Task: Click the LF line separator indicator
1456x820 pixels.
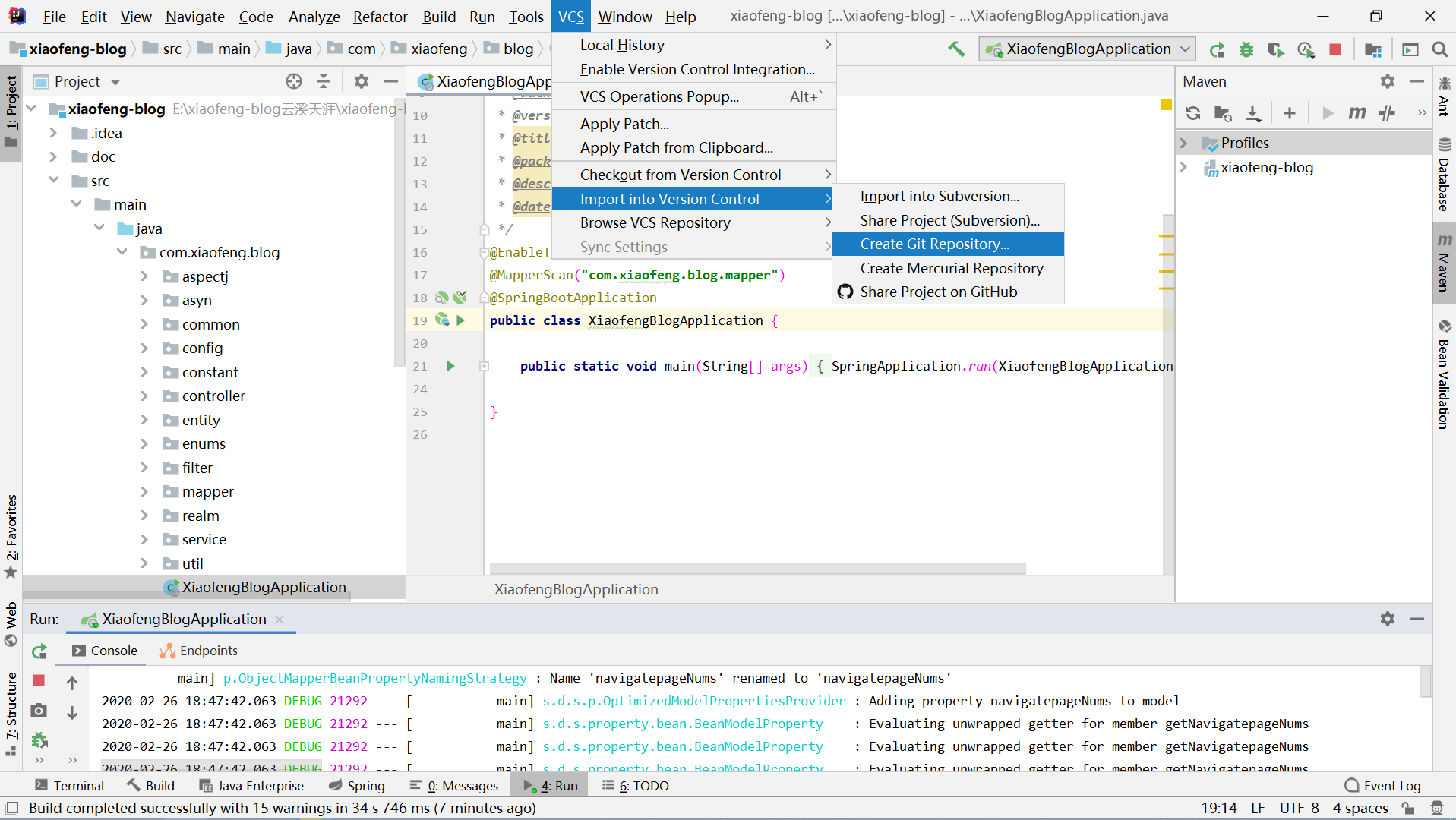Action: 1258,808
